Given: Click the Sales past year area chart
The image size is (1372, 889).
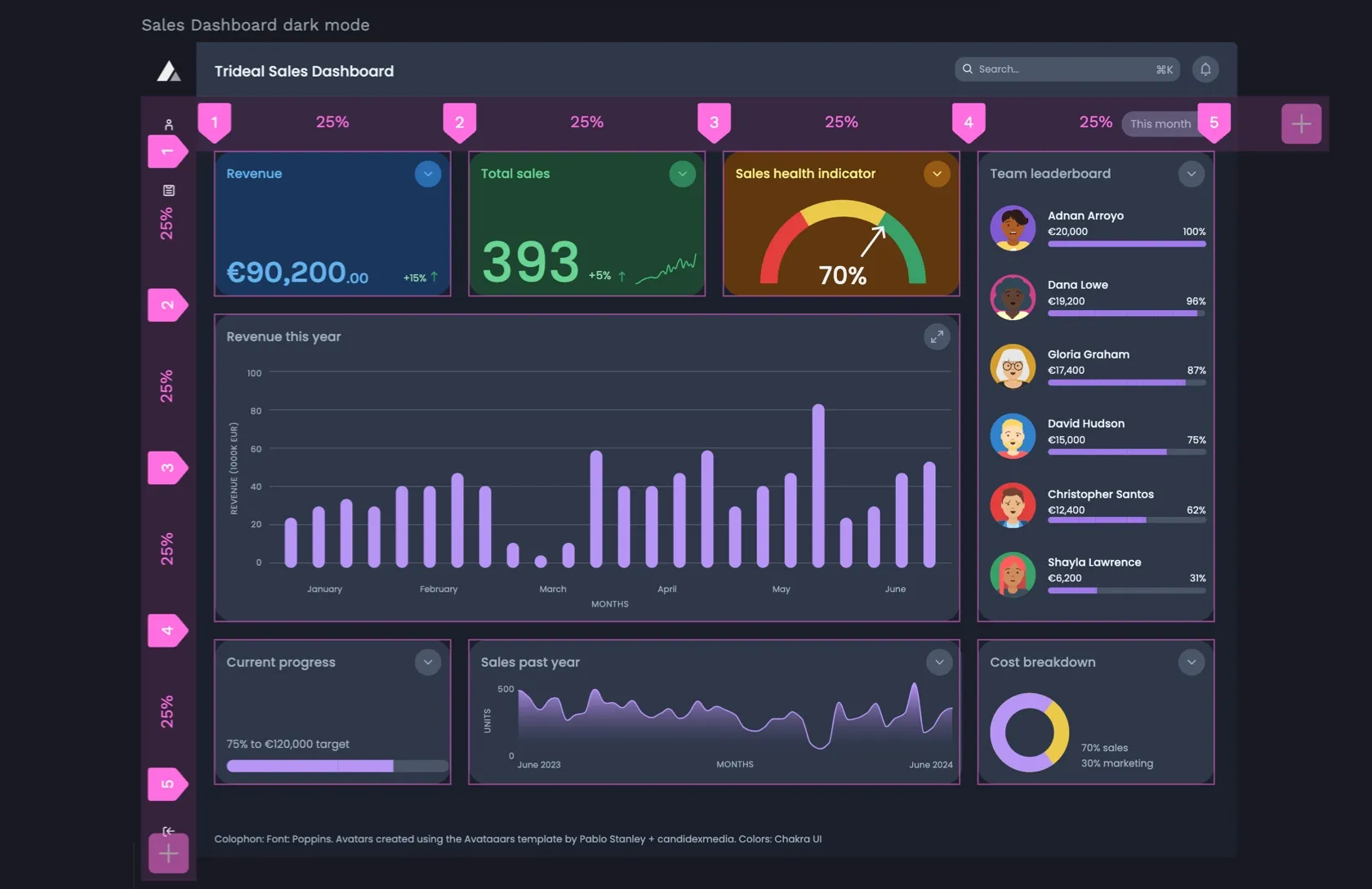Looking at the screenshot, I should pyautogui.click(x=735, y=718).
